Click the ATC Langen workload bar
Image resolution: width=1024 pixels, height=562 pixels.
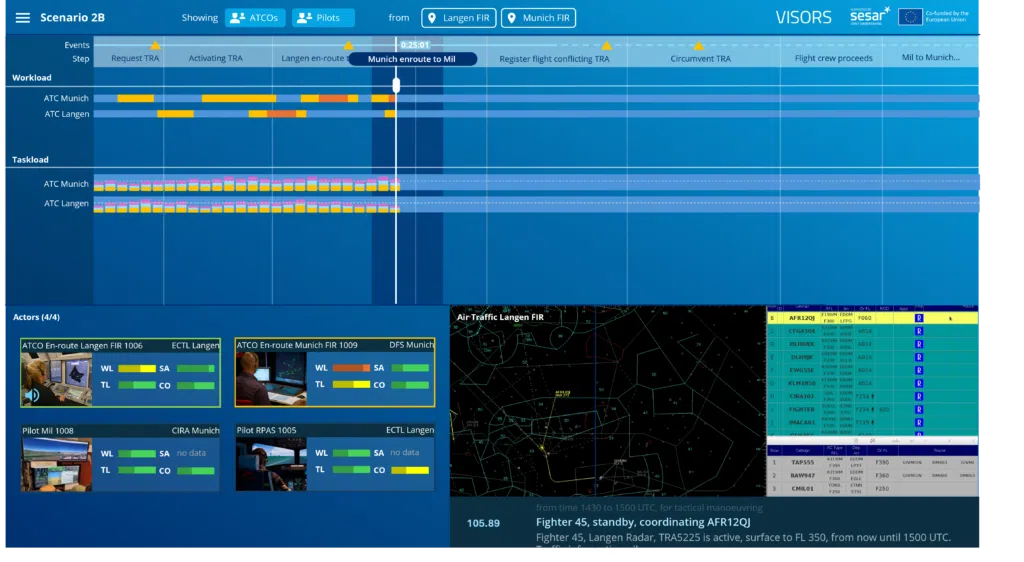tap(536, 114)
